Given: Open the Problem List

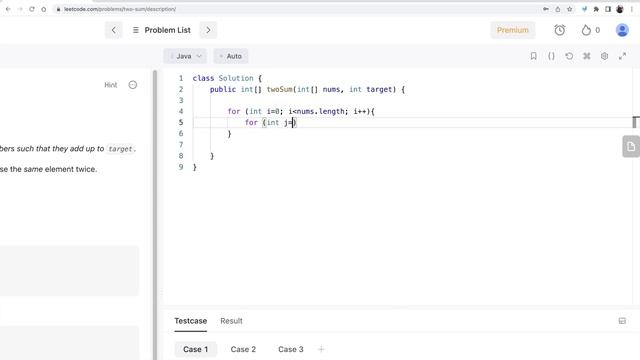Looking at the screenshot, I should [x=162, y=30].
